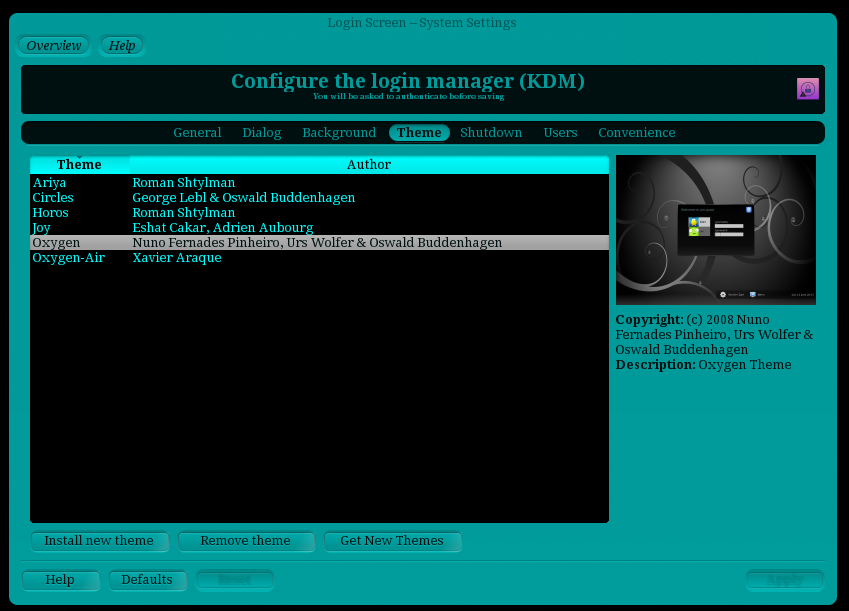Open the Convenience tab
The width and height of the screenshot is (849, 611).
click(637, 133)
